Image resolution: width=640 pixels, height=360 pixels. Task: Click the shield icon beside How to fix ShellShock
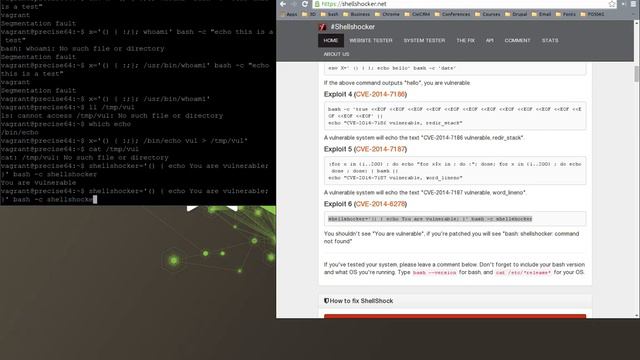pyautogui.click(x=326, y=301)
